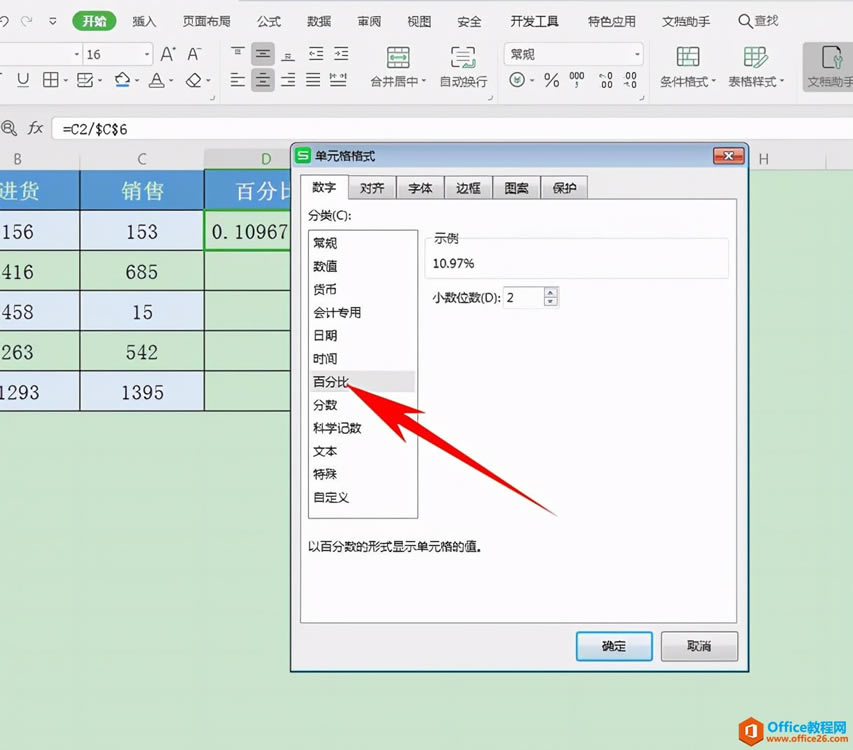Click the Find search button

point(758,21)
